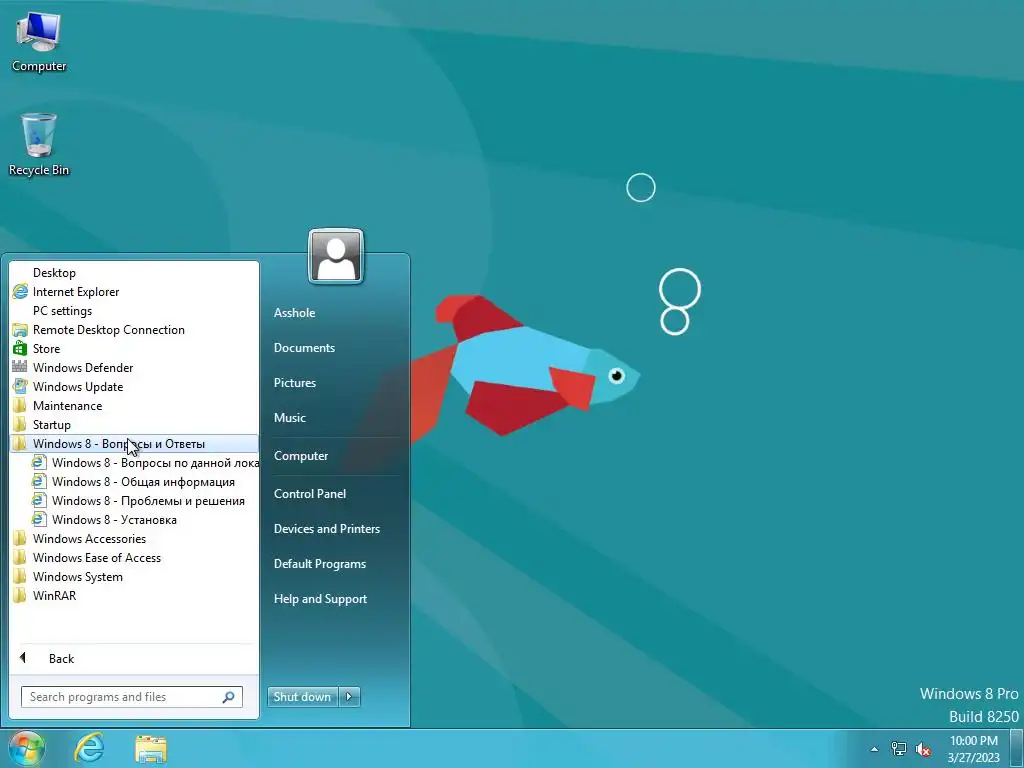The width and height of the screenshot is (1024, 768).
Task: Click the Shut down button
Action: [x=302, y=697]
